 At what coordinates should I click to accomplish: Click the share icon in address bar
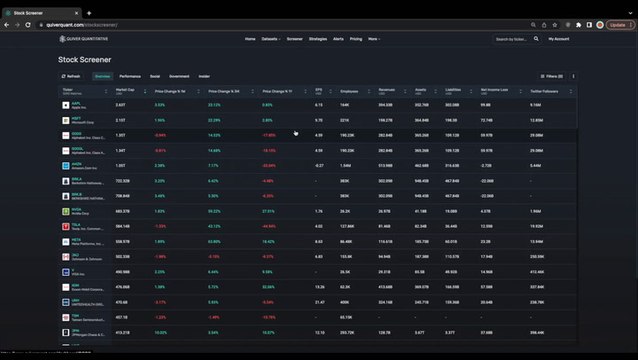544,25
